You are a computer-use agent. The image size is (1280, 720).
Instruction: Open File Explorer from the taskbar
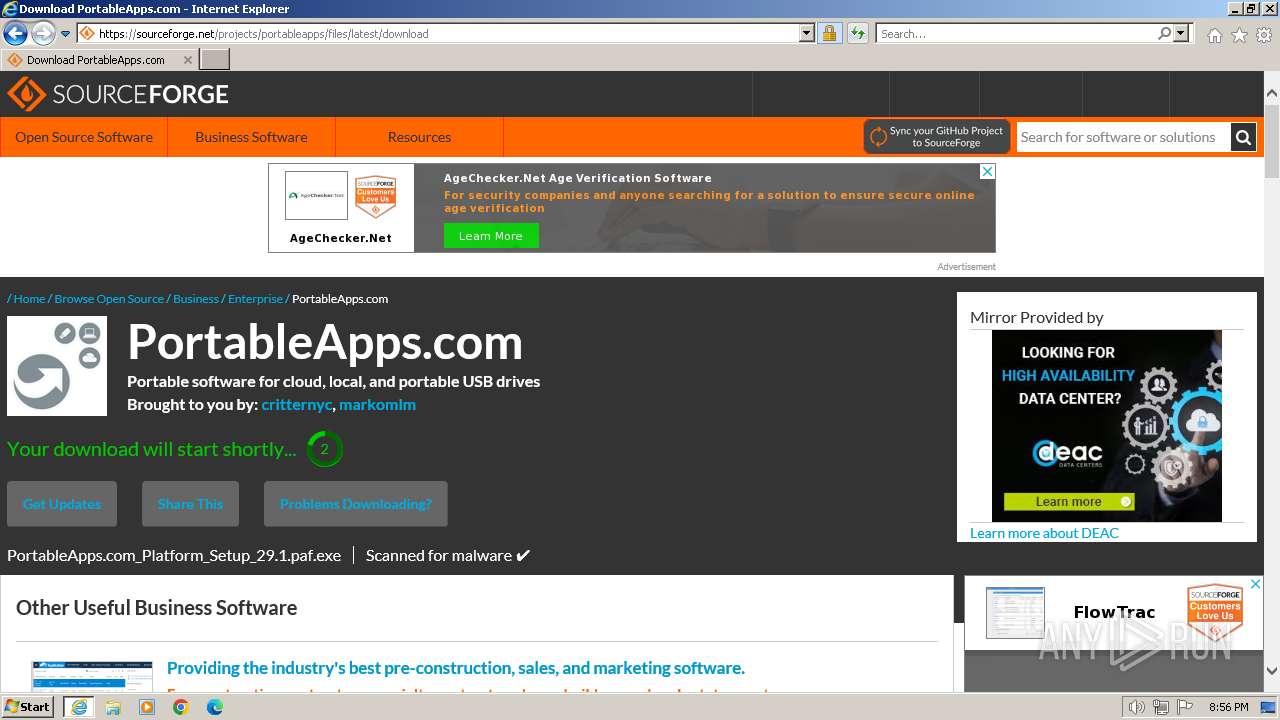113,707
